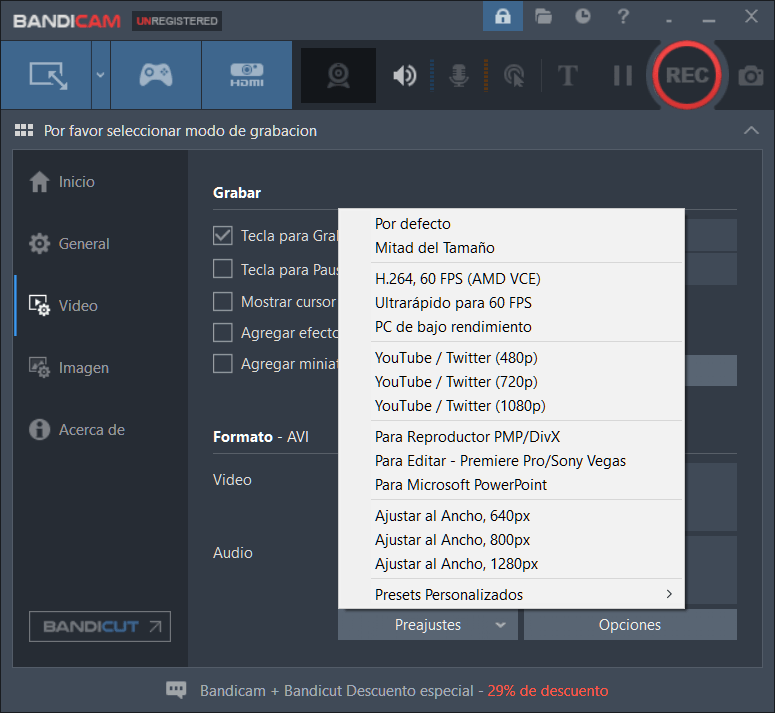Screen dimensions: 775x713
Task: Select screen rectangle recording mode
Action: click(46, 75)
